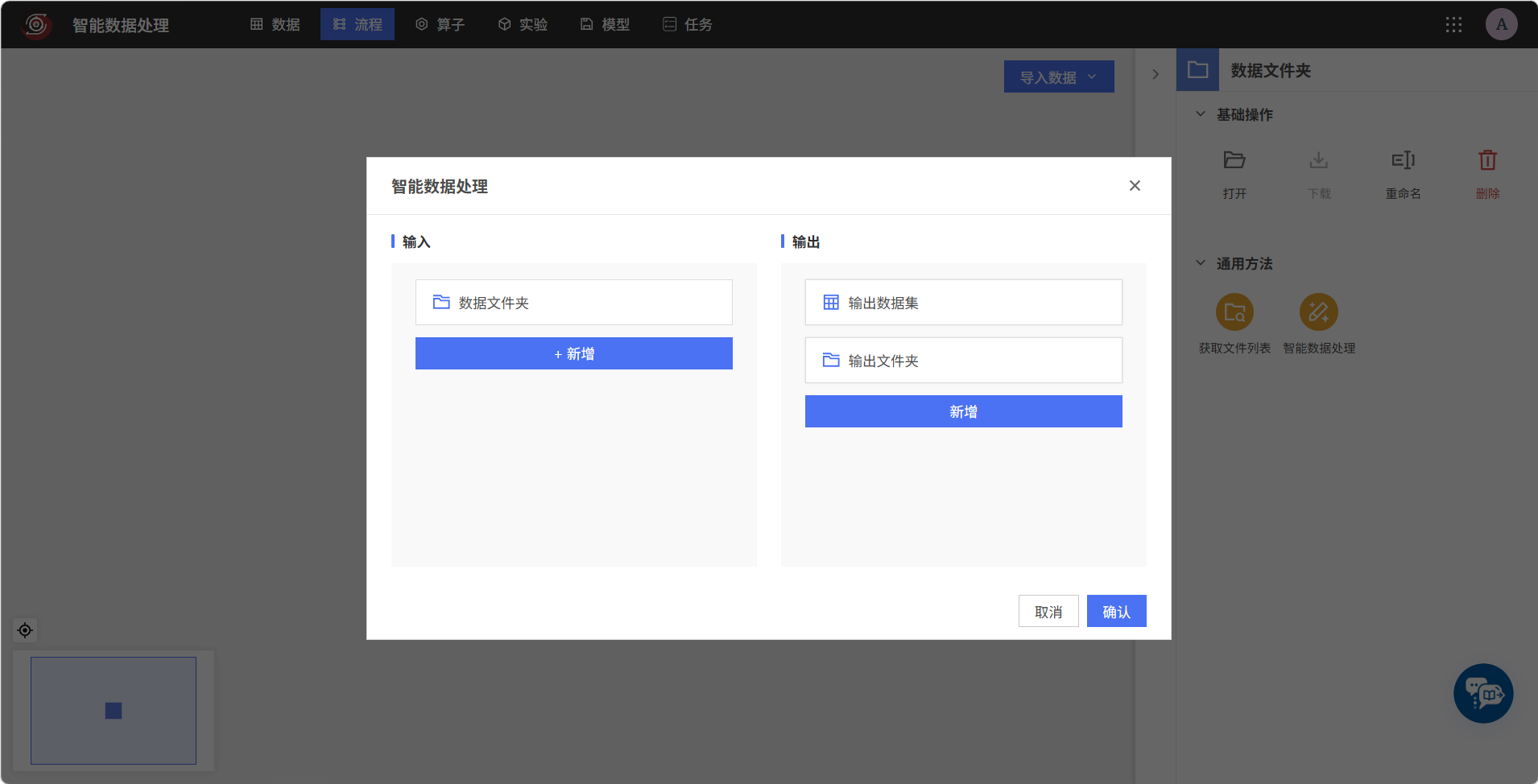
Task: Click the folder icon beside 数据文件夹 input
Action: tap(441, 302)
